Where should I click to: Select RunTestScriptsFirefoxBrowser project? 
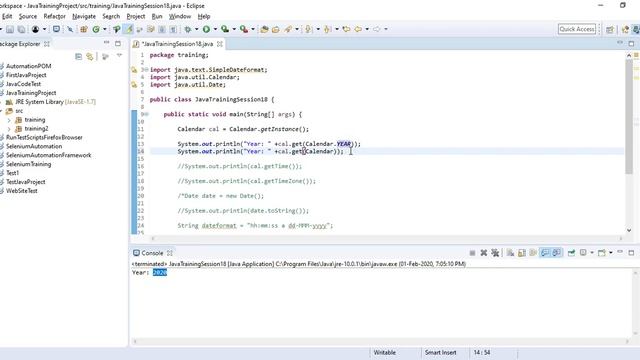44,138
